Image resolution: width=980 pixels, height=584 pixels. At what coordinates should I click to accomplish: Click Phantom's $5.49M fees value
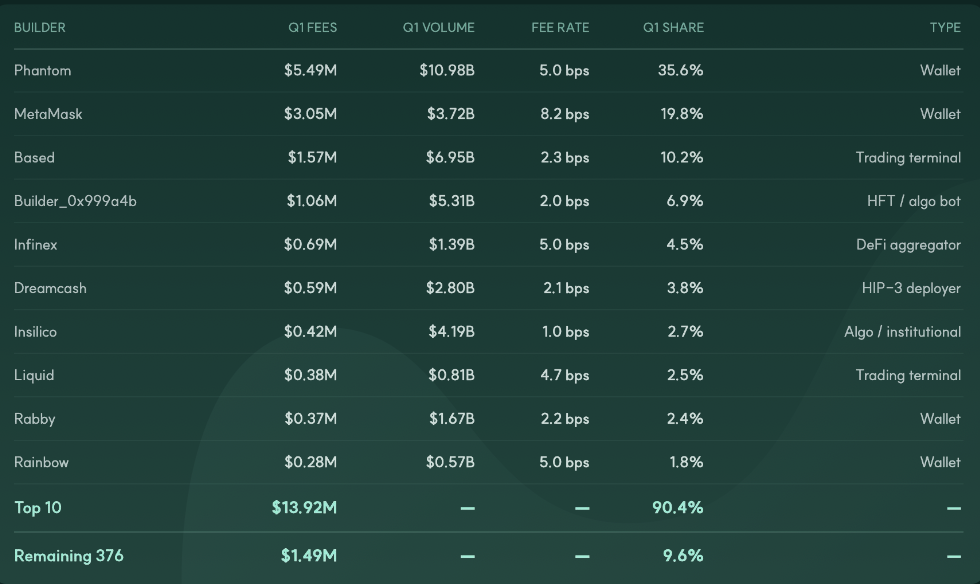(311, 70)
